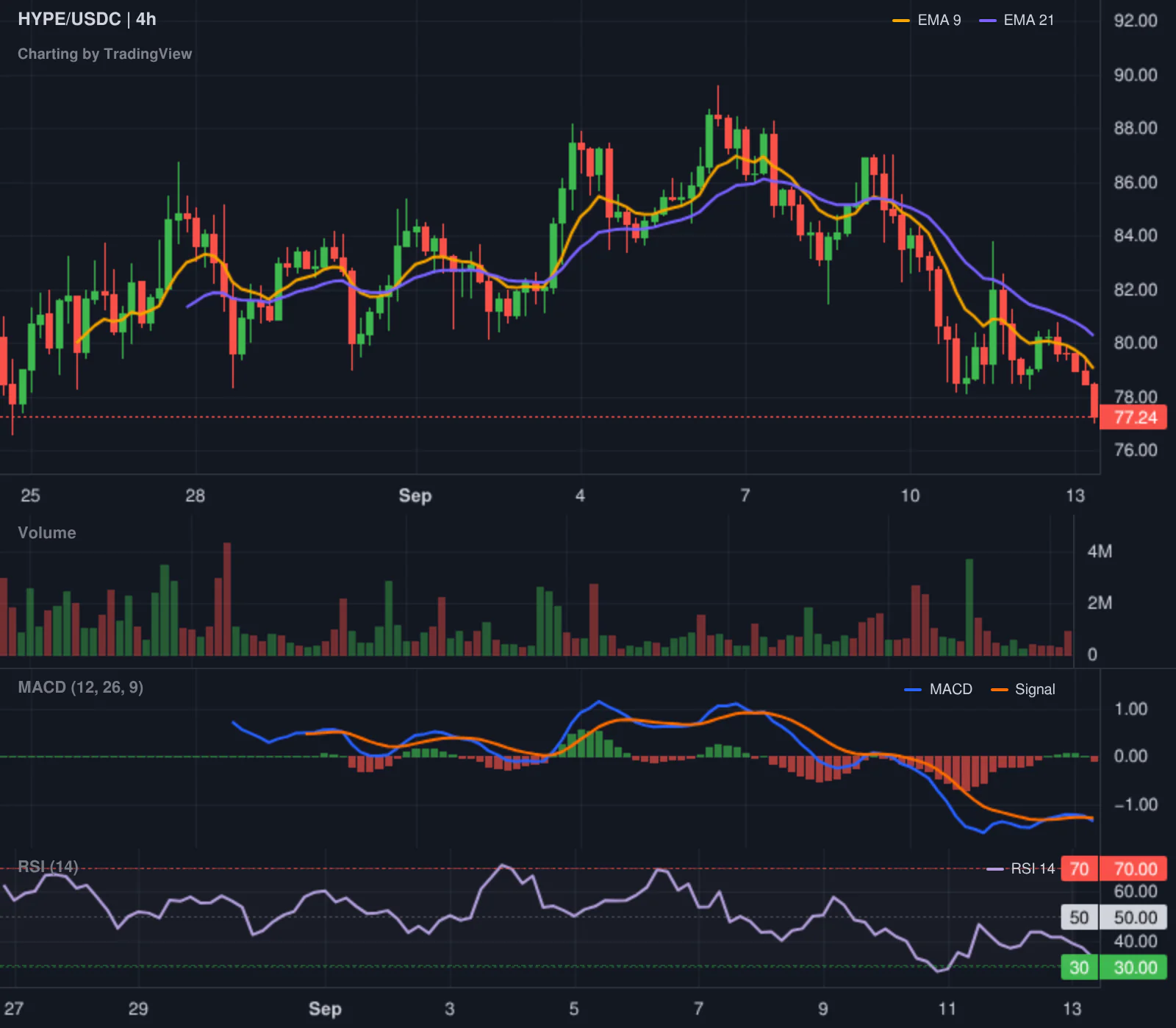Click the gray 50.00 midline level label
The image size is (1176, 1028).
1133,918
